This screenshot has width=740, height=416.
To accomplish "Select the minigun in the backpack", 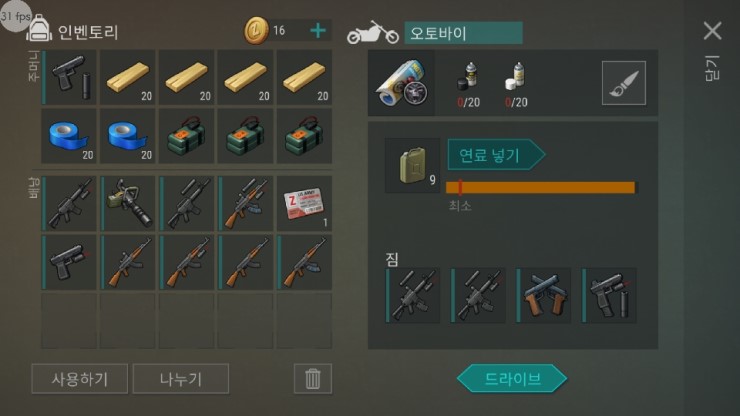I will (128, 204).
